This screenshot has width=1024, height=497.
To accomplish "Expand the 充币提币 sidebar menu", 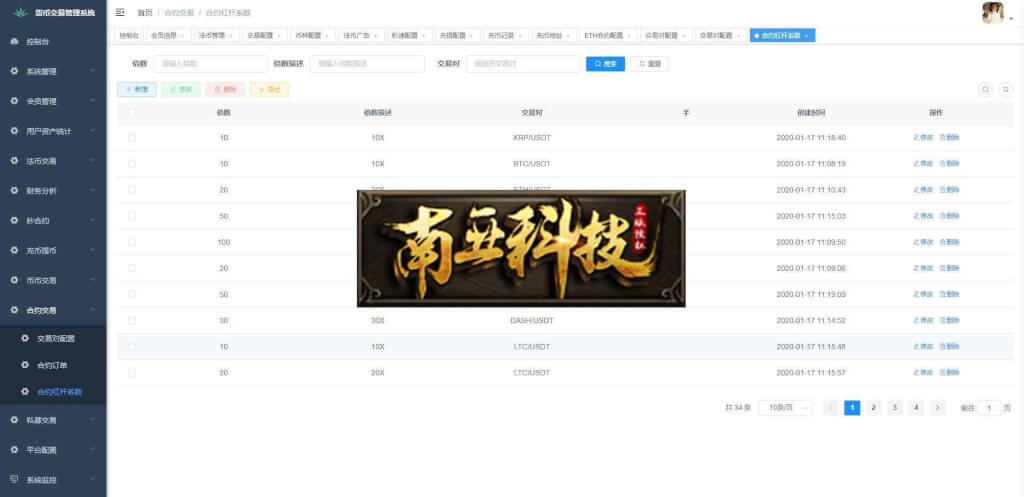I will (x=53, y=250).
